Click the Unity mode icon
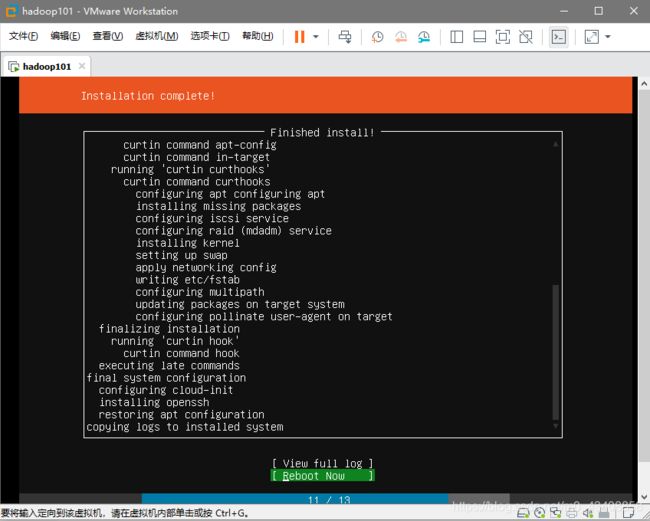650x521 pixels. pyautogui.click(x=526, y=37)
